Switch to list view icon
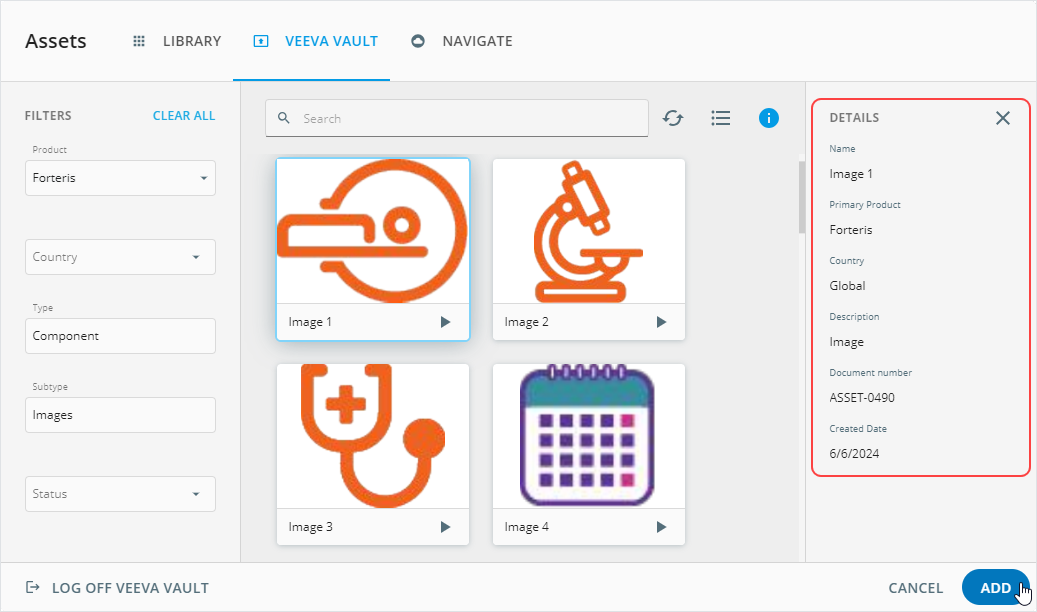This screenshot has height=612, width=1037. tap(720, 118)
